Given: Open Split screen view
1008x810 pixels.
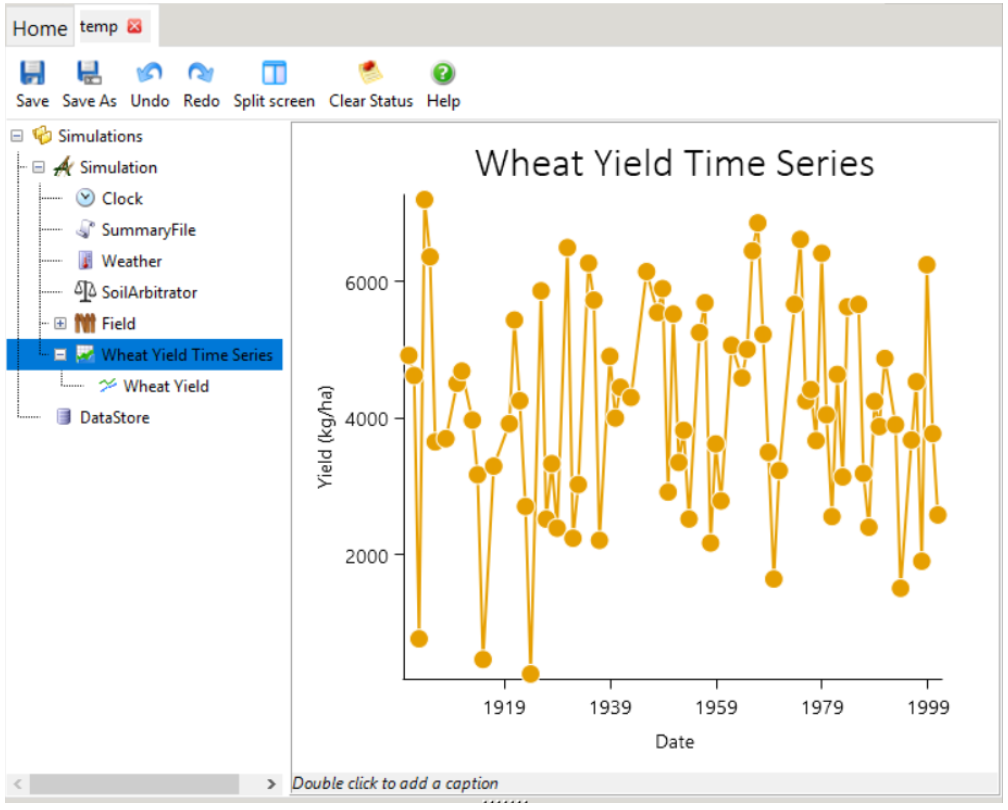Looking at the screenshot, I should tap(274, 73).
